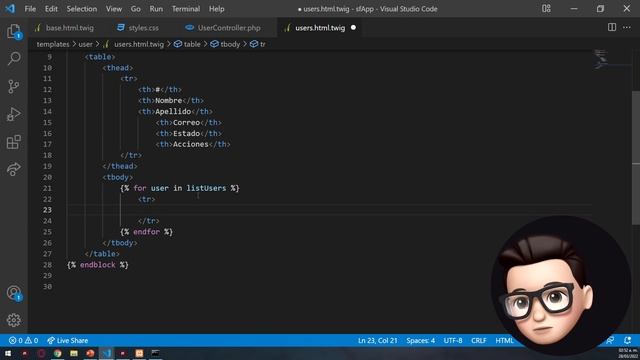Open the Edit menu
Viewport: 640px width, 360px height.
coord(51,9)
